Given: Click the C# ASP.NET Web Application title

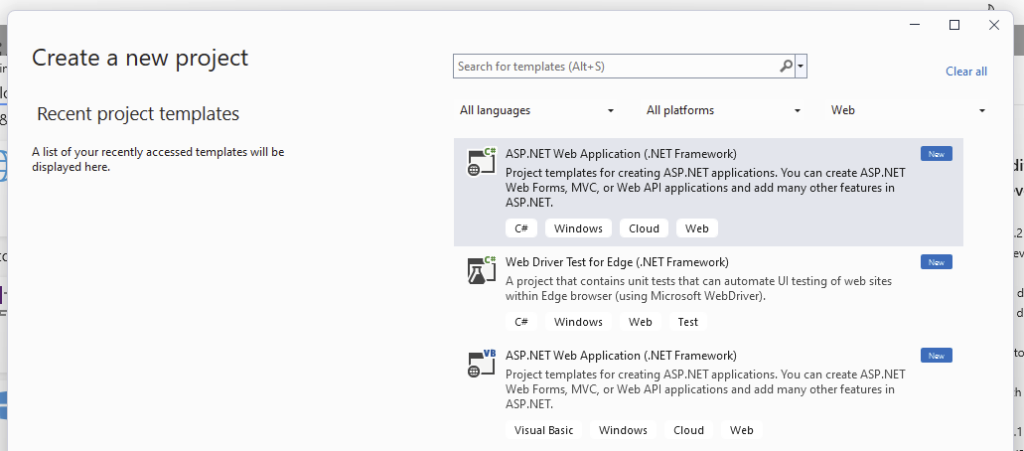Looking at the screenshot, I should pos(621,154).
